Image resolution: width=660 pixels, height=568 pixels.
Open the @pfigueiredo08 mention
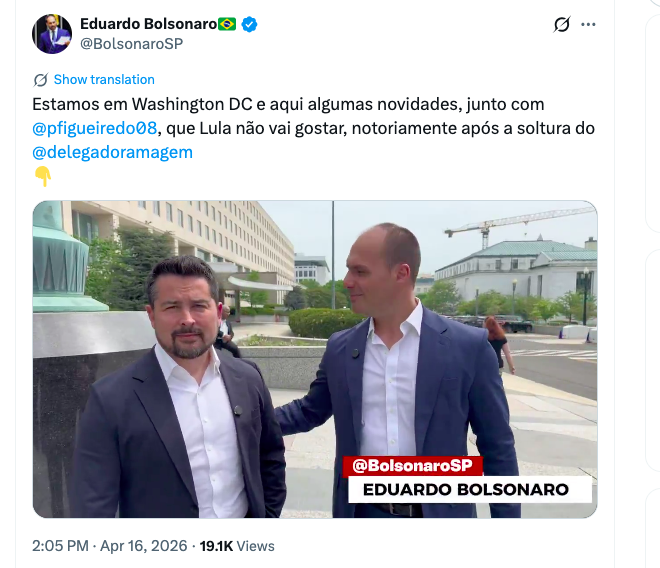pyautogui.click(x=95, y=128)
